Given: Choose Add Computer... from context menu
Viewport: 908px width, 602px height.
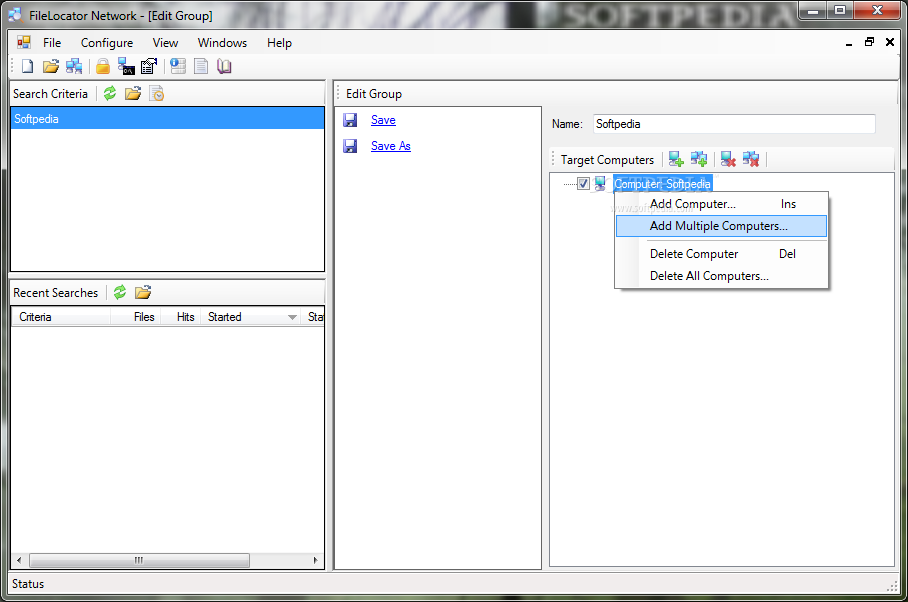Looking at the screenshot, I should (x=721, y=204).
